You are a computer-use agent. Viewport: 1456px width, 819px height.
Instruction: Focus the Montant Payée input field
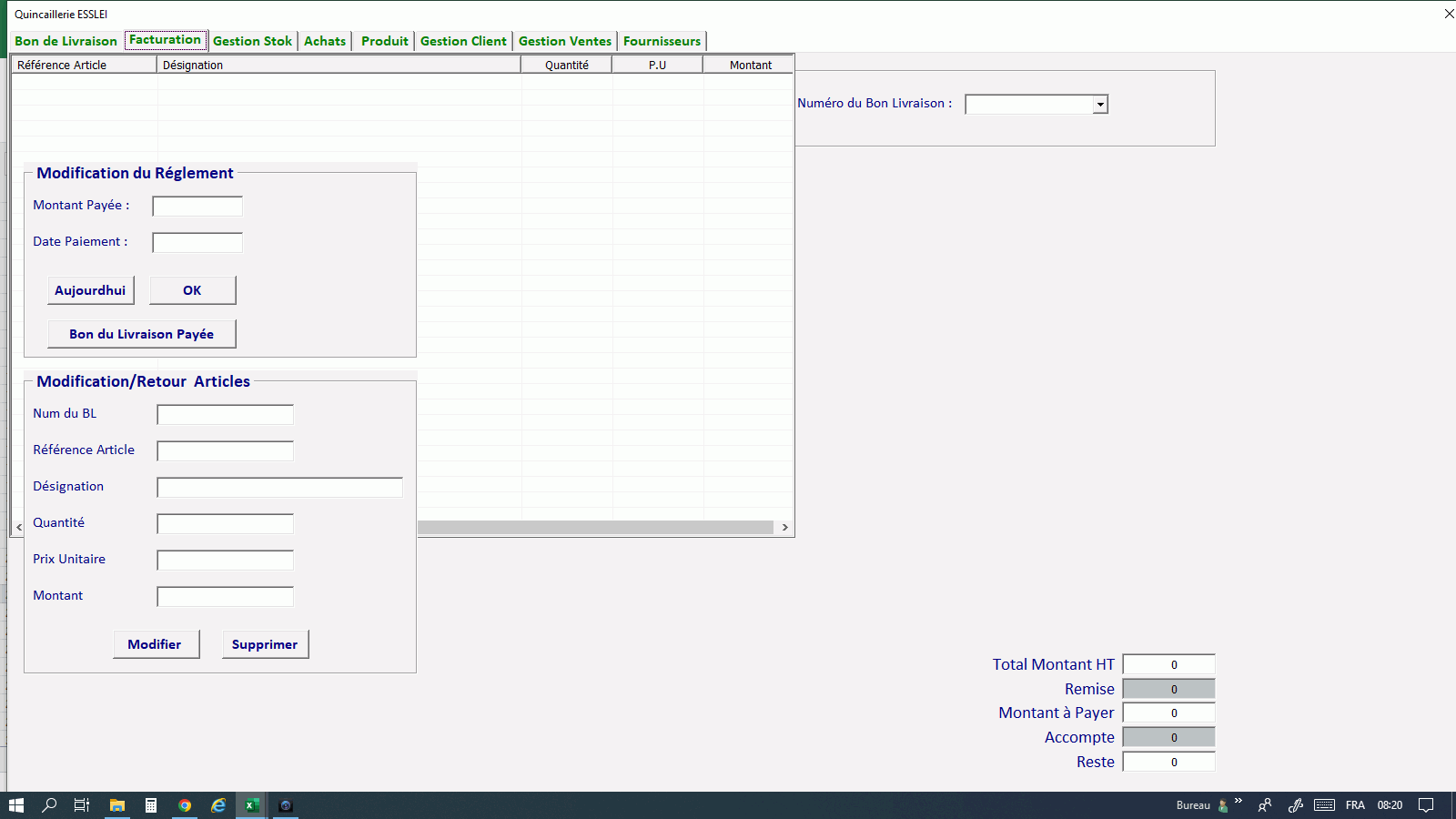point(197,207)
